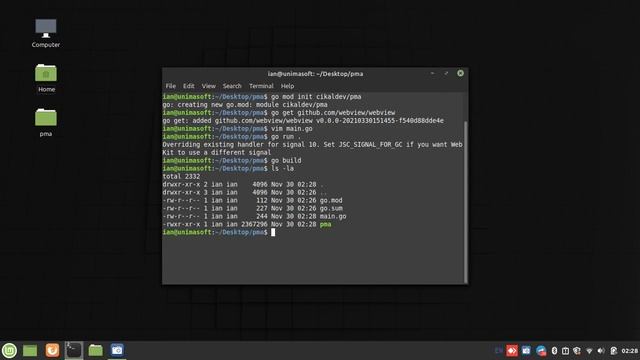Click the blue screenshot tray icon
This screenshot has width=640, height=360.
pyautogui.click(x=526, y=351)
